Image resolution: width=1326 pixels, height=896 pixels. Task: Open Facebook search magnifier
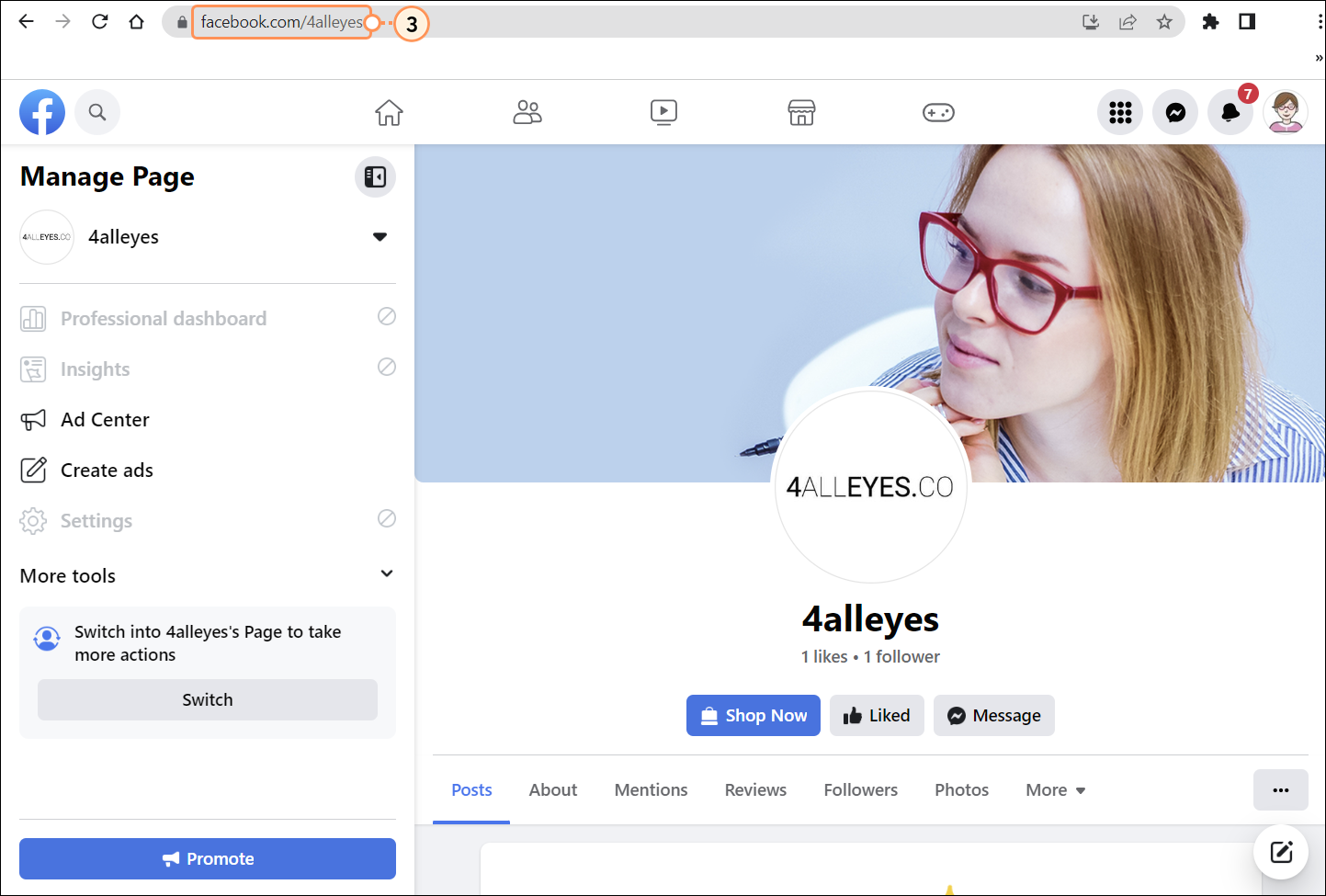click(x=97, y=112)
